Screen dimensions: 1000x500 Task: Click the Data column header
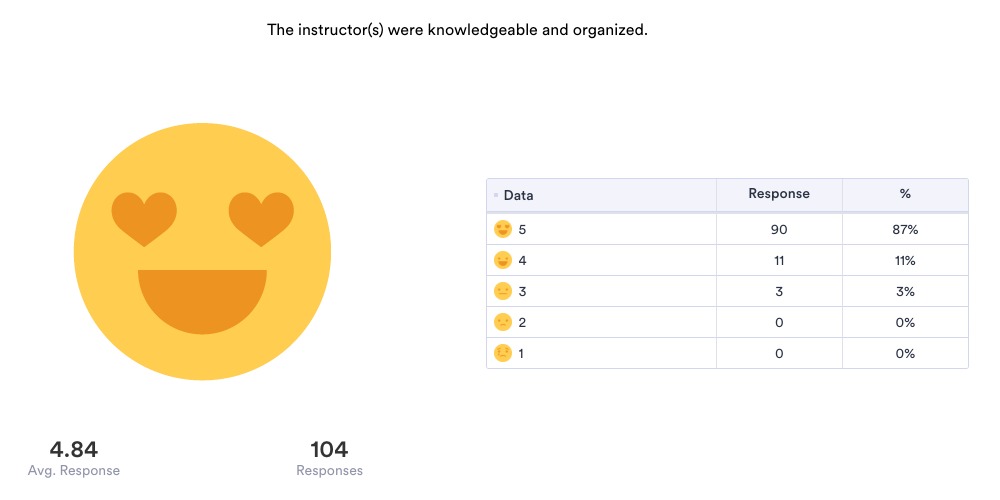(x=518, y=196)
